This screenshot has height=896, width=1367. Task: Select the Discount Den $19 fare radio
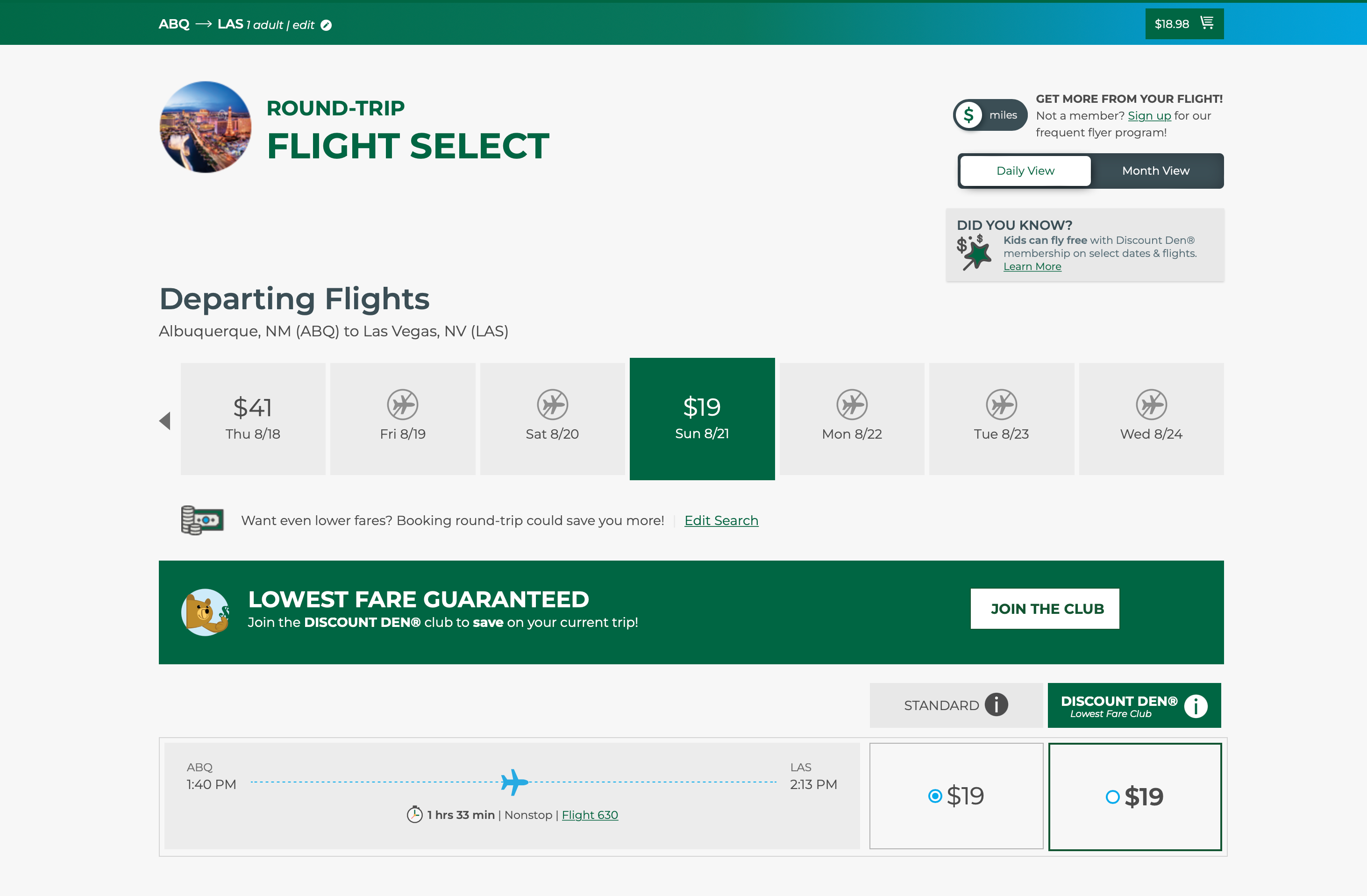click(x=1112, y=797)
